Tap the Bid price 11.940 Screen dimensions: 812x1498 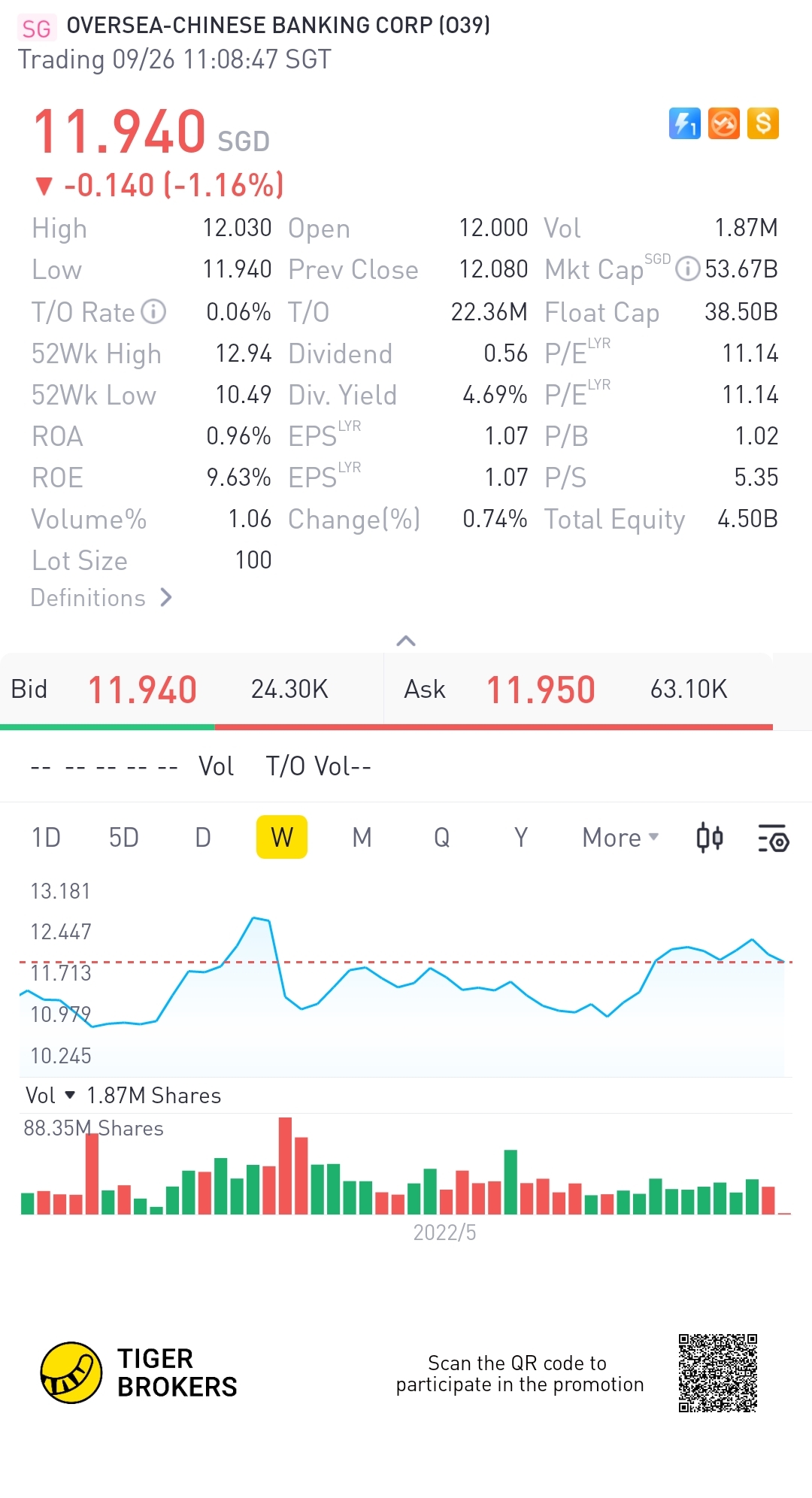point(142,690)
